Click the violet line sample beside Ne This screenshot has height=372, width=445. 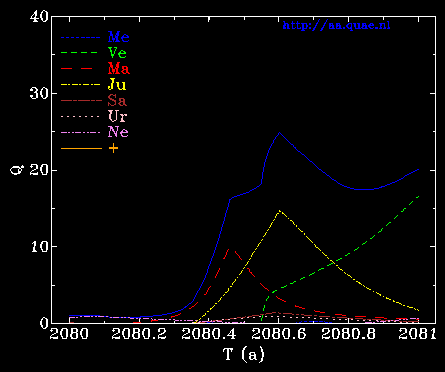81,133
